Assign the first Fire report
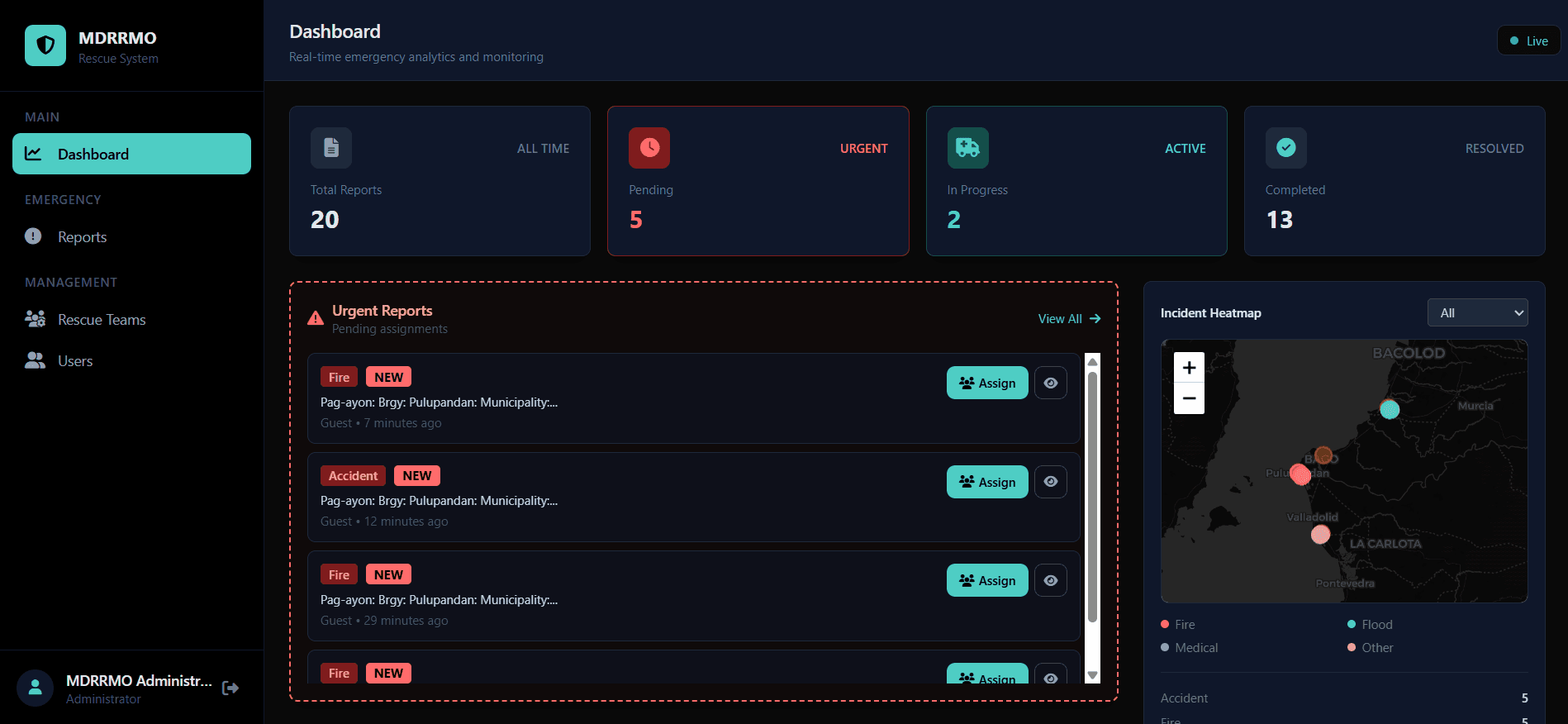This screenshot has width=1568, height=724. click(987, 383)
